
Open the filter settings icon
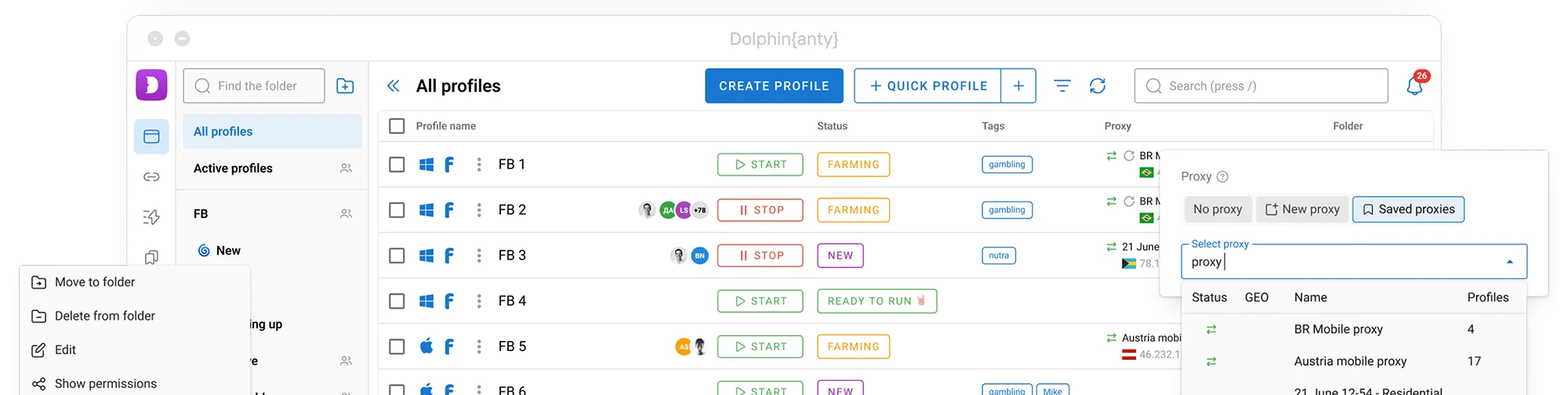1062,86
